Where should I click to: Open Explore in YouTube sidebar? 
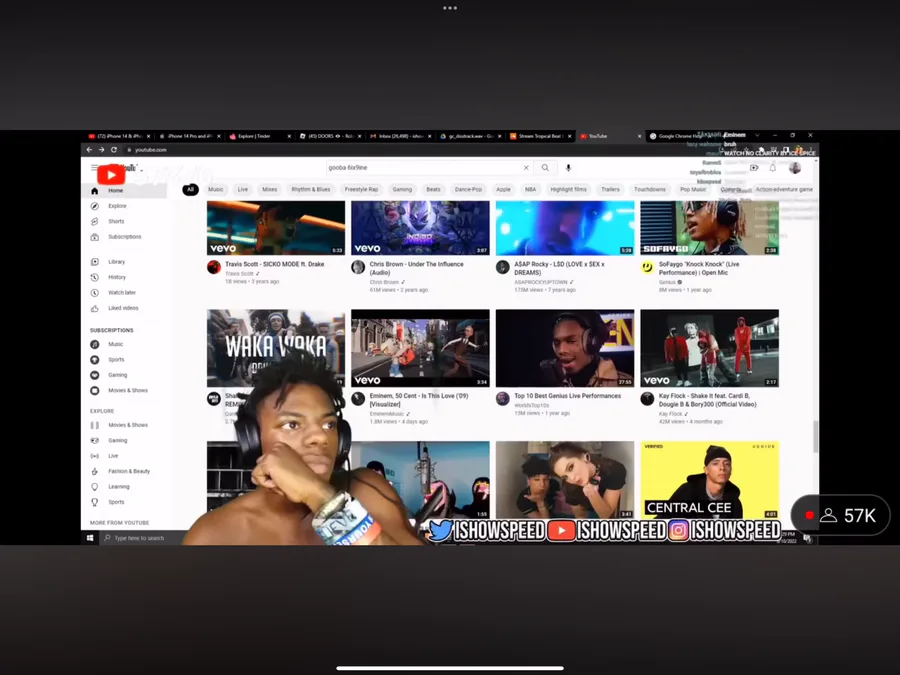[x=117, y=206]
